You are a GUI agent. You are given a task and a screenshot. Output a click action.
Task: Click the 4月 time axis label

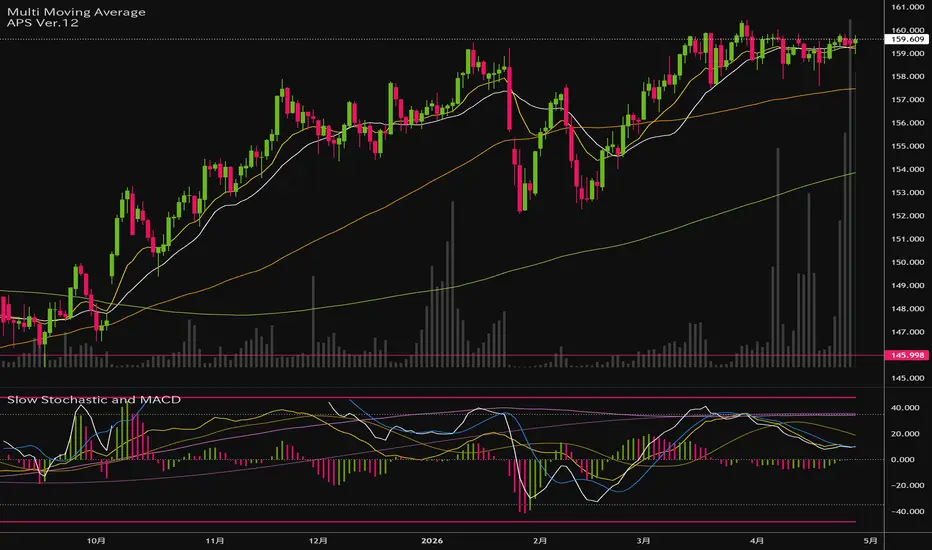[757, 541]
